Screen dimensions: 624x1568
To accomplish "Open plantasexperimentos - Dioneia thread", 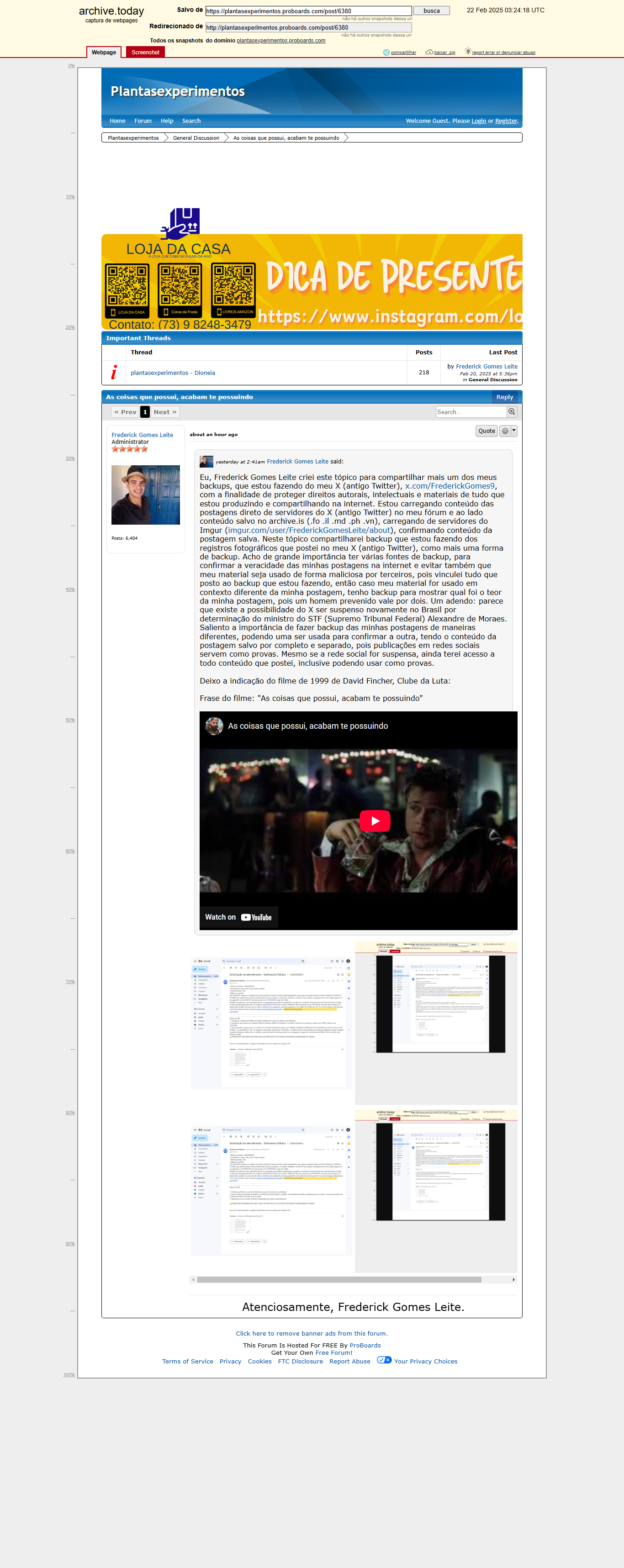I will 173,373.
